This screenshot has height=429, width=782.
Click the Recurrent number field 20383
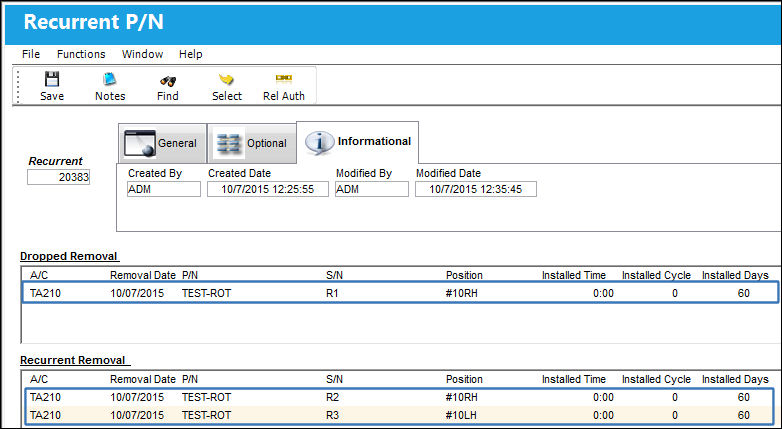point(58,177)
